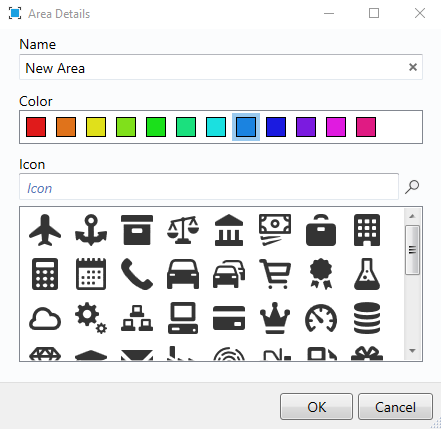Choose the purple color swatch
Image resolution: width=441 pixels, height=429 pixels.
coord(306,127)
